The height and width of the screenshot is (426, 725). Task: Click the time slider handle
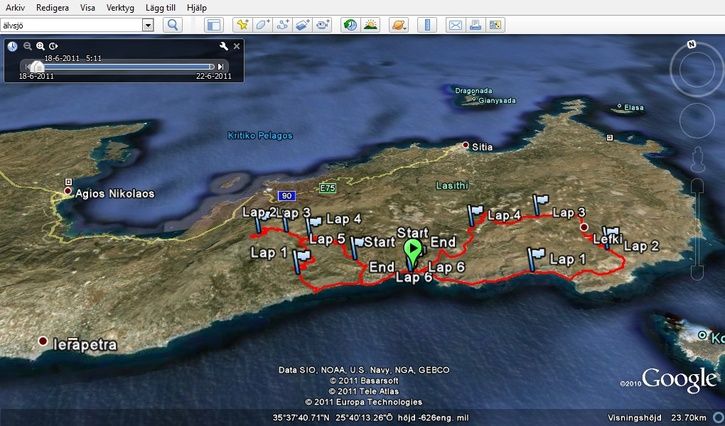click(36, 66)
